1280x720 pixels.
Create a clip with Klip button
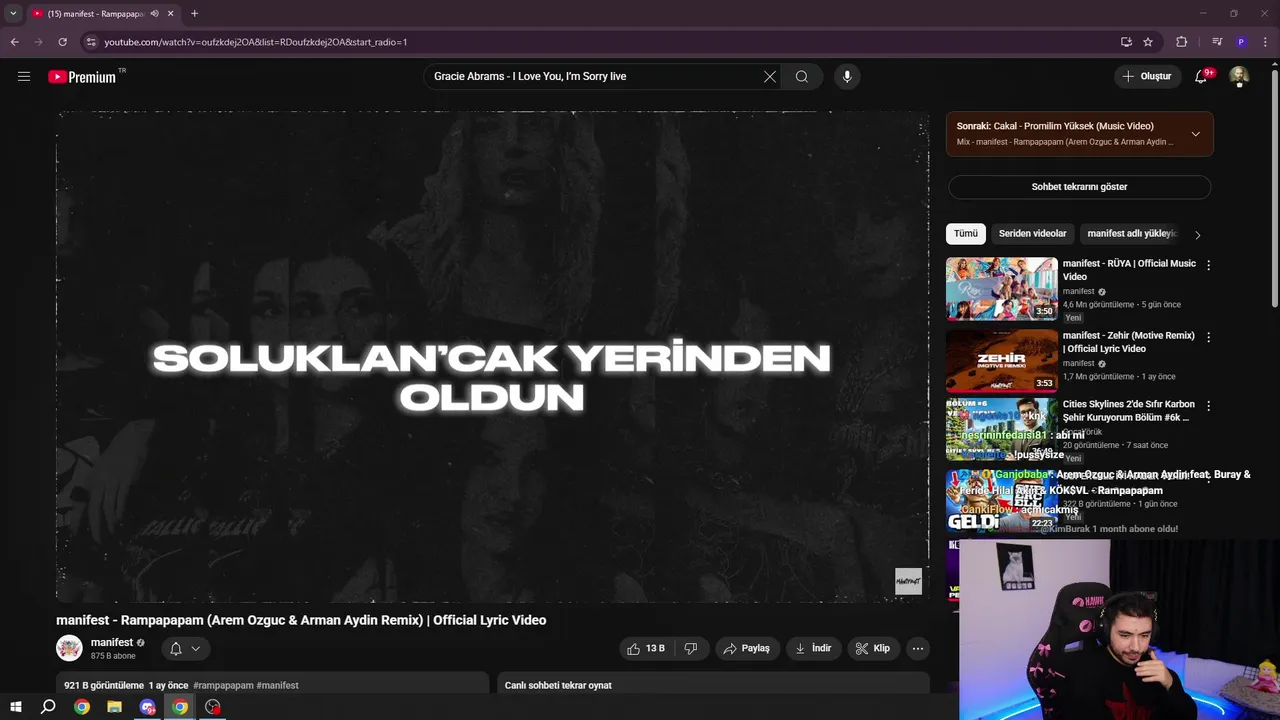pyautogui.click(x=873, y=649)
